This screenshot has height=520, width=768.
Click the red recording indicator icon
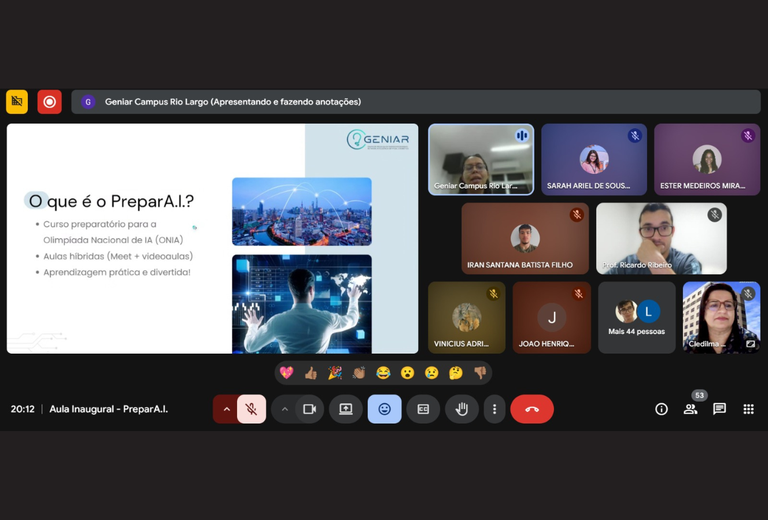pos(49,101)
